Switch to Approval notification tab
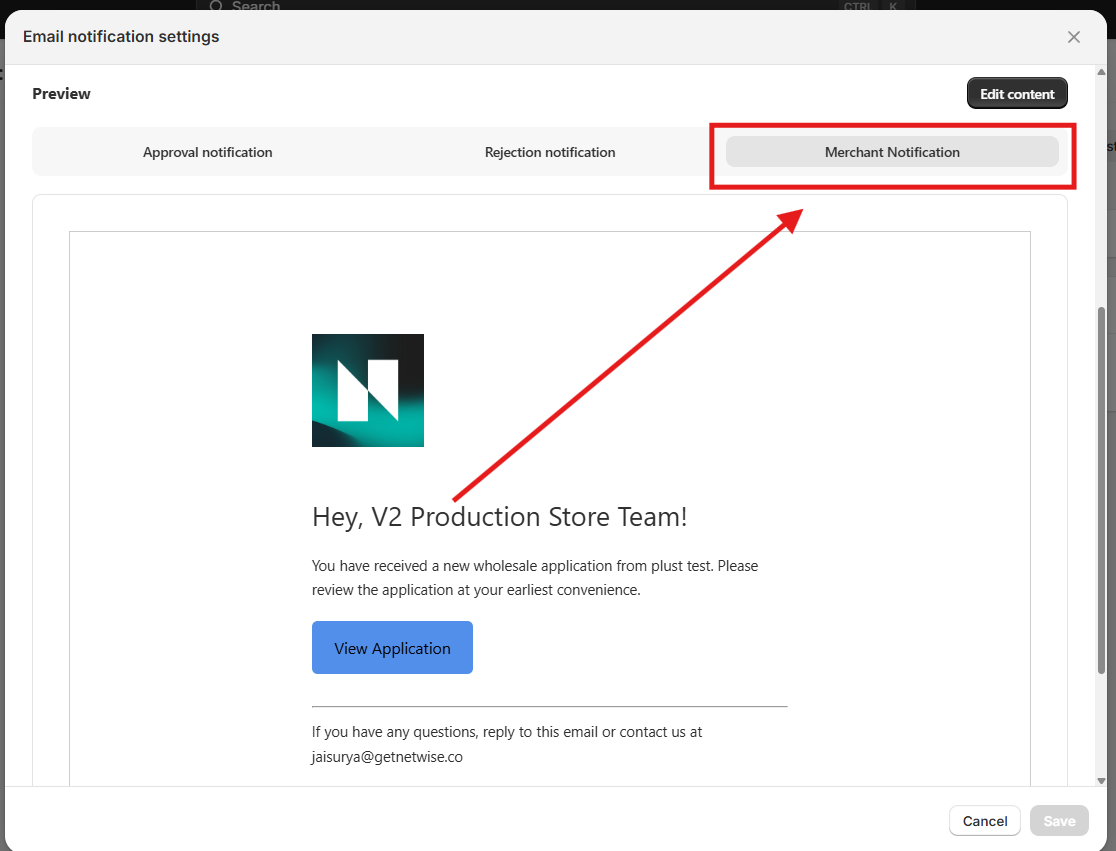The image size is (1116, 851). coord(207,152)
